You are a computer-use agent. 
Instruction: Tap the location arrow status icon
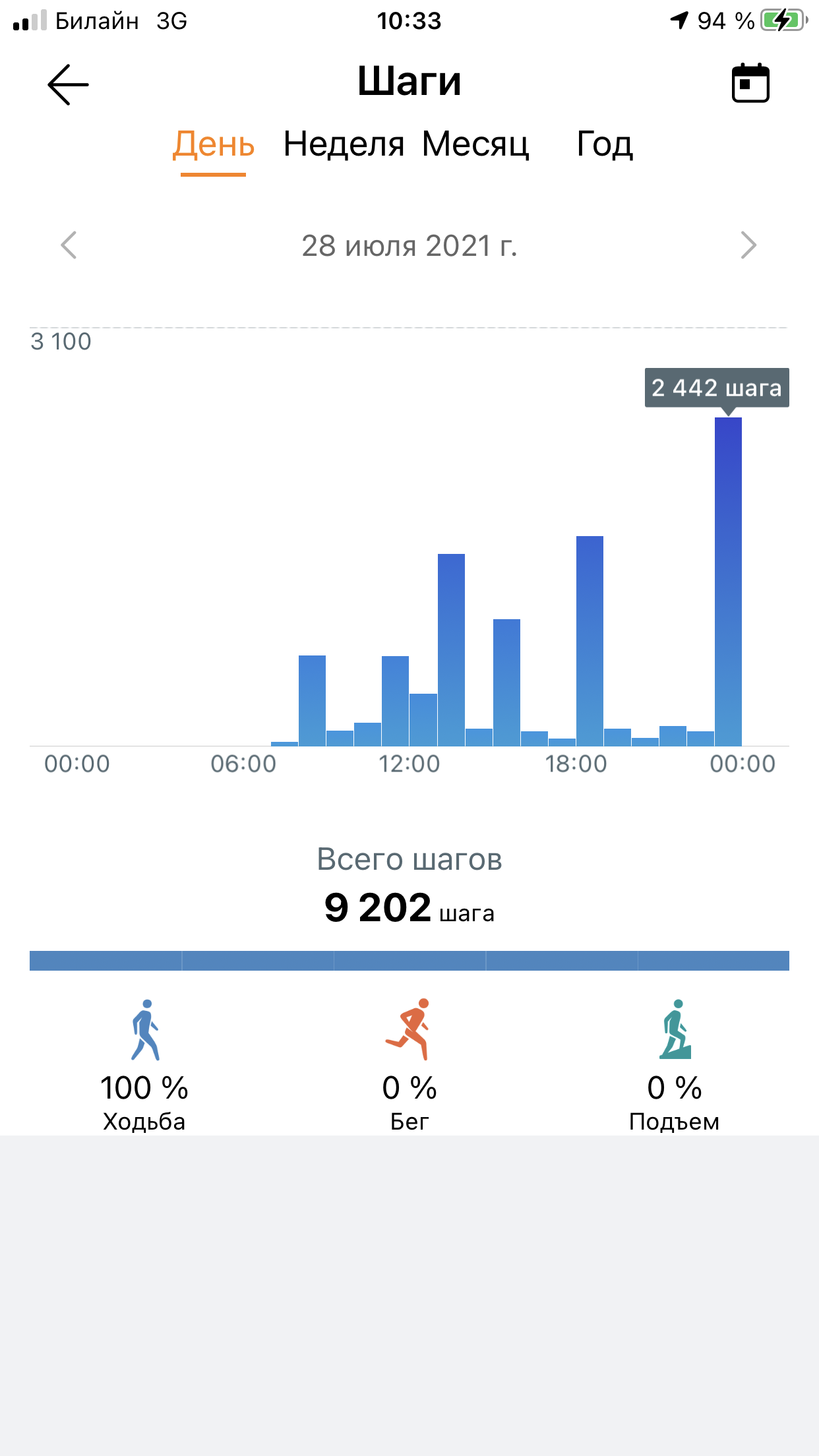tap(679, 20)
